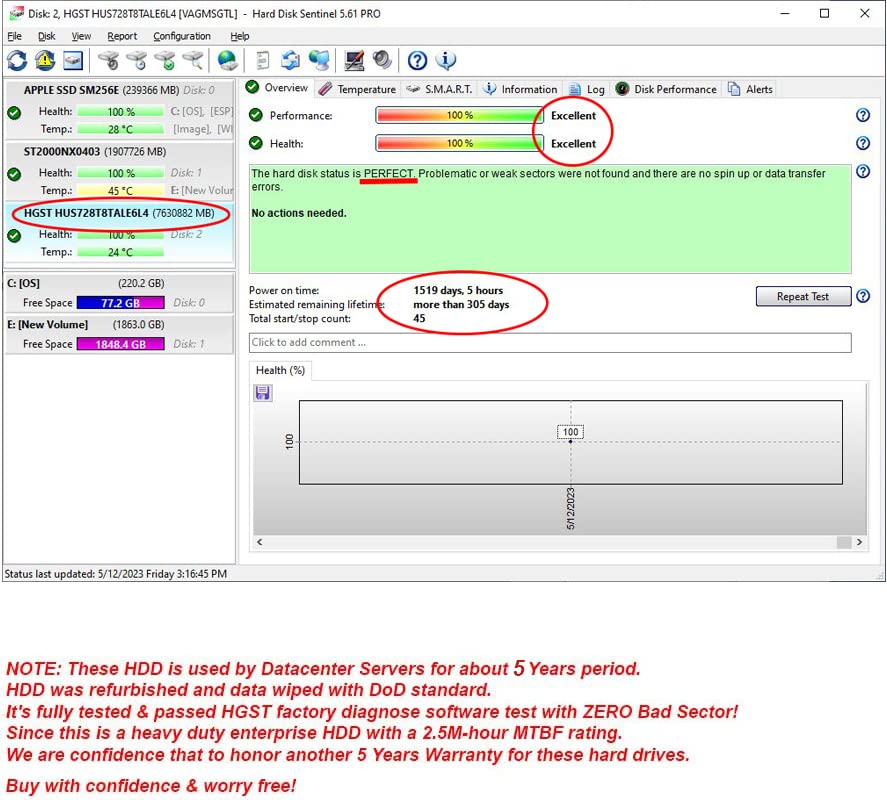Click the send report by e-mail icon
The image size is (887, 800).
click(291, 60)
